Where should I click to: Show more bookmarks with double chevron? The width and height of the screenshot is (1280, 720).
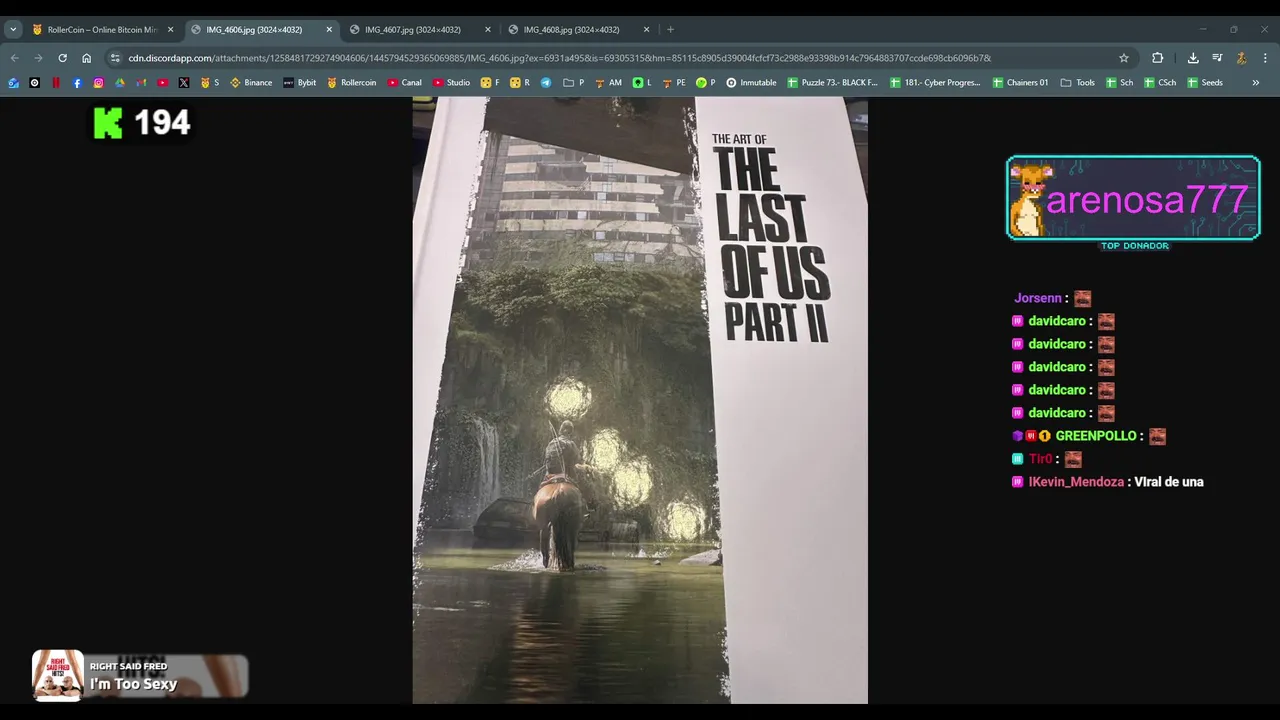tap(1256, 83)
